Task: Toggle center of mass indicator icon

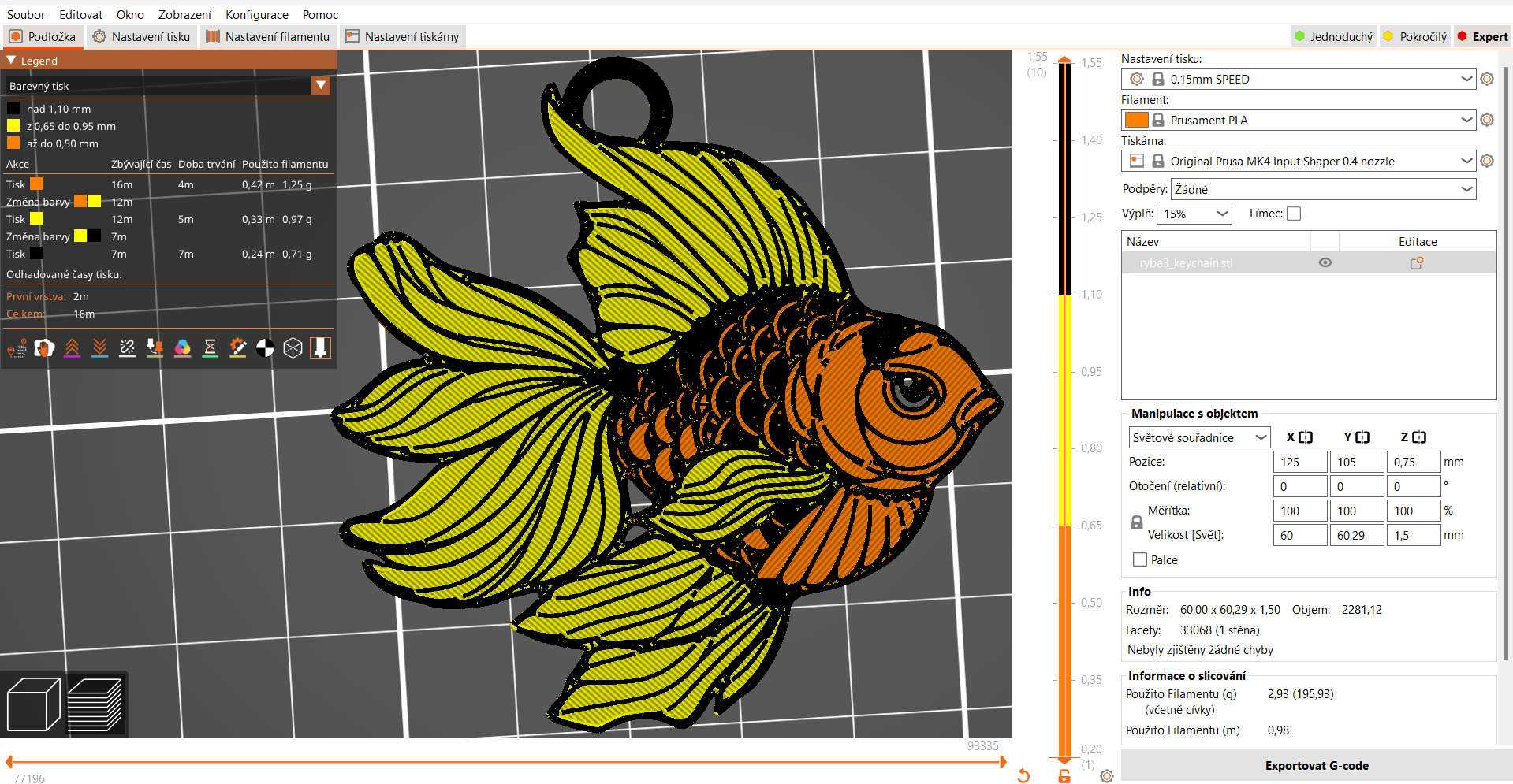Action: pos(264,347)
